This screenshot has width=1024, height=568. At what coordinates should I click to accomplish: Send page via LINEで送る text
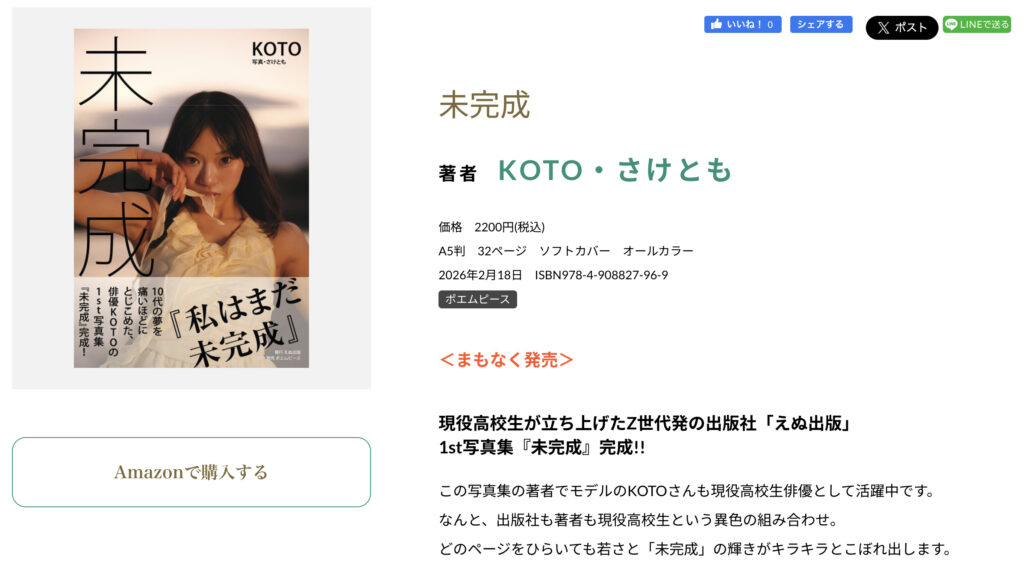point(984,24)
